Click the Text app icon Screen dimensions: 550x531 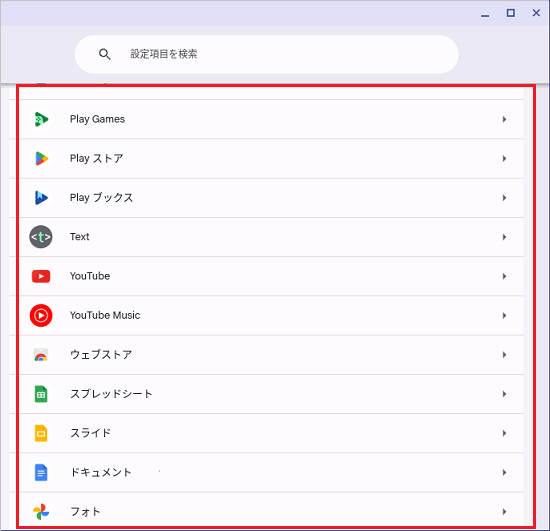pos(41,237)
